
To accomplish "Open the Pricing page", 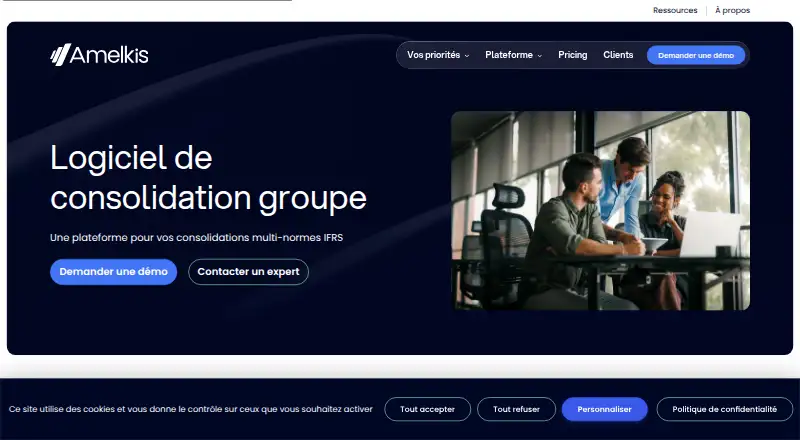I will click(x=572, y=55).
